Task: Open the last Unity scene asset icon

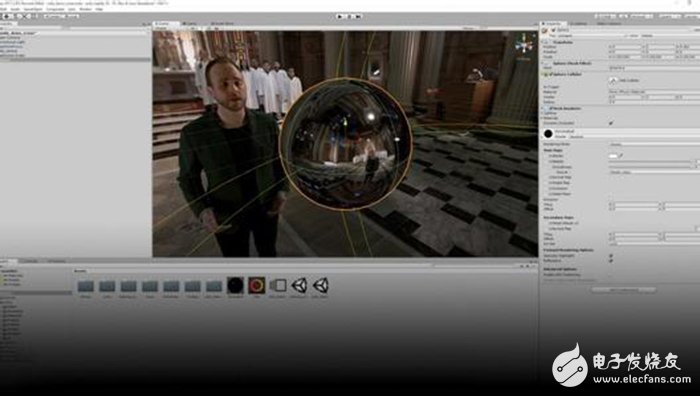Action: pyautogui.click(x=321, y=285)
